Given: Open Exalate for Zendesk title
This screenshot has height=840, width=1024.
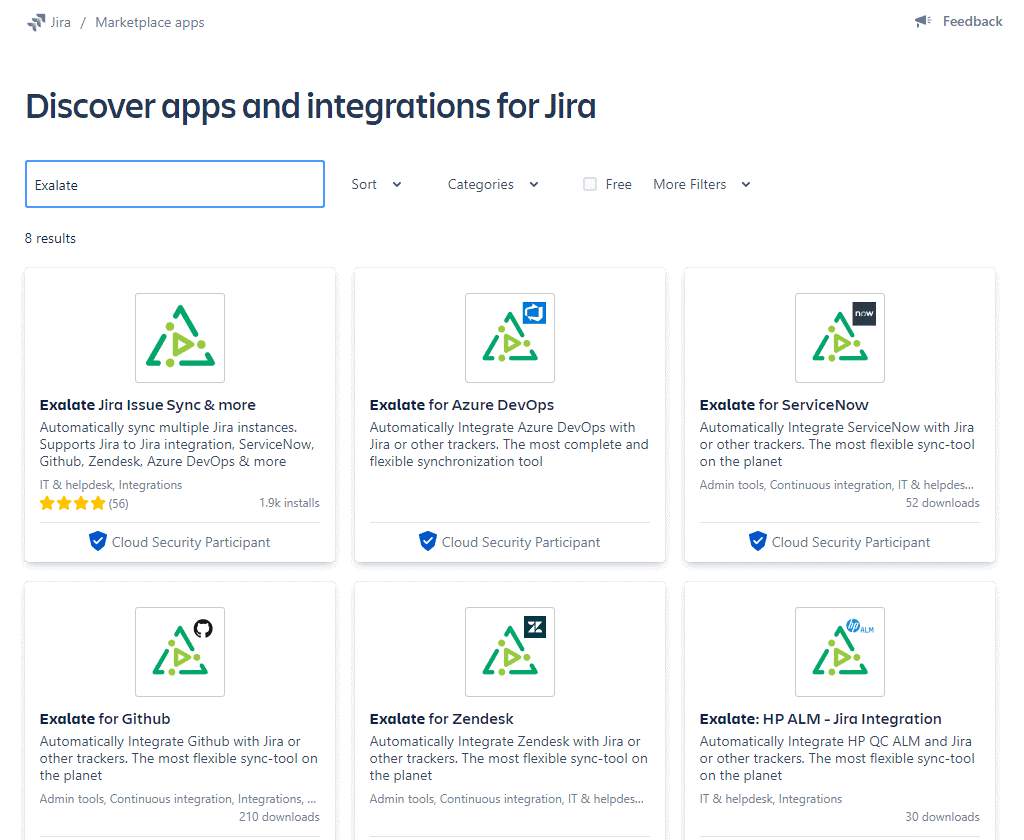Looking at the screenshot, I should 441,719.
